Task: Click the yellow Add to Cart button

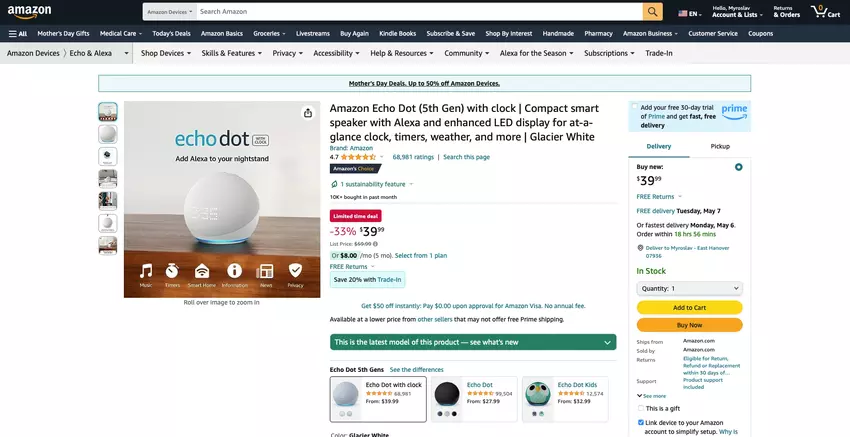Action: [x=689, y=308]
